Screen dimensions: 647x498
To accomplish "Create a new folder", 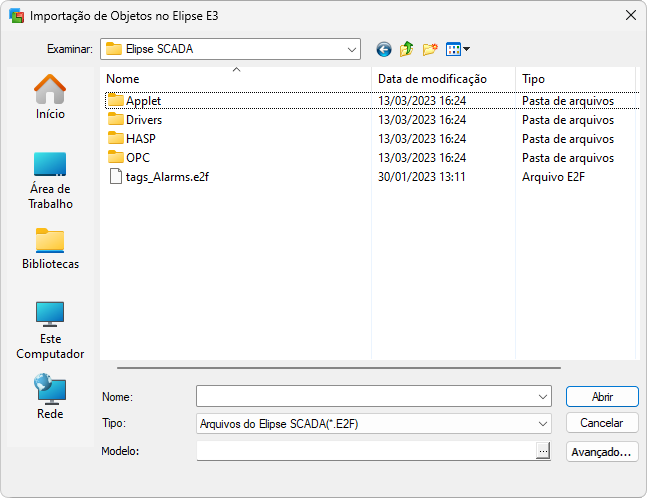I will point(431,49).
